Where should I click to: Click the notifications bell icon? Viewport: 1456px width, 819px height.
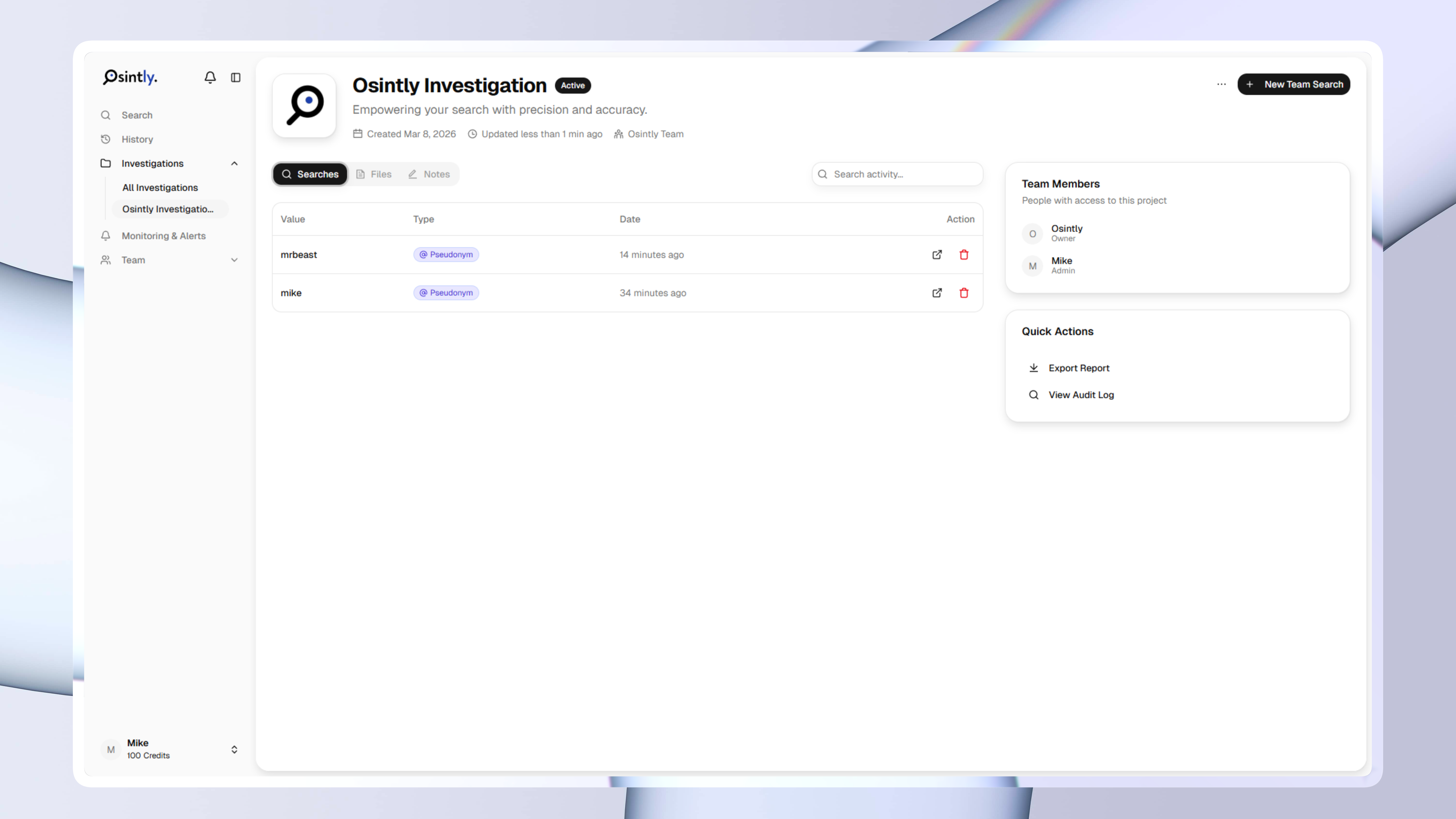point(210,77)
